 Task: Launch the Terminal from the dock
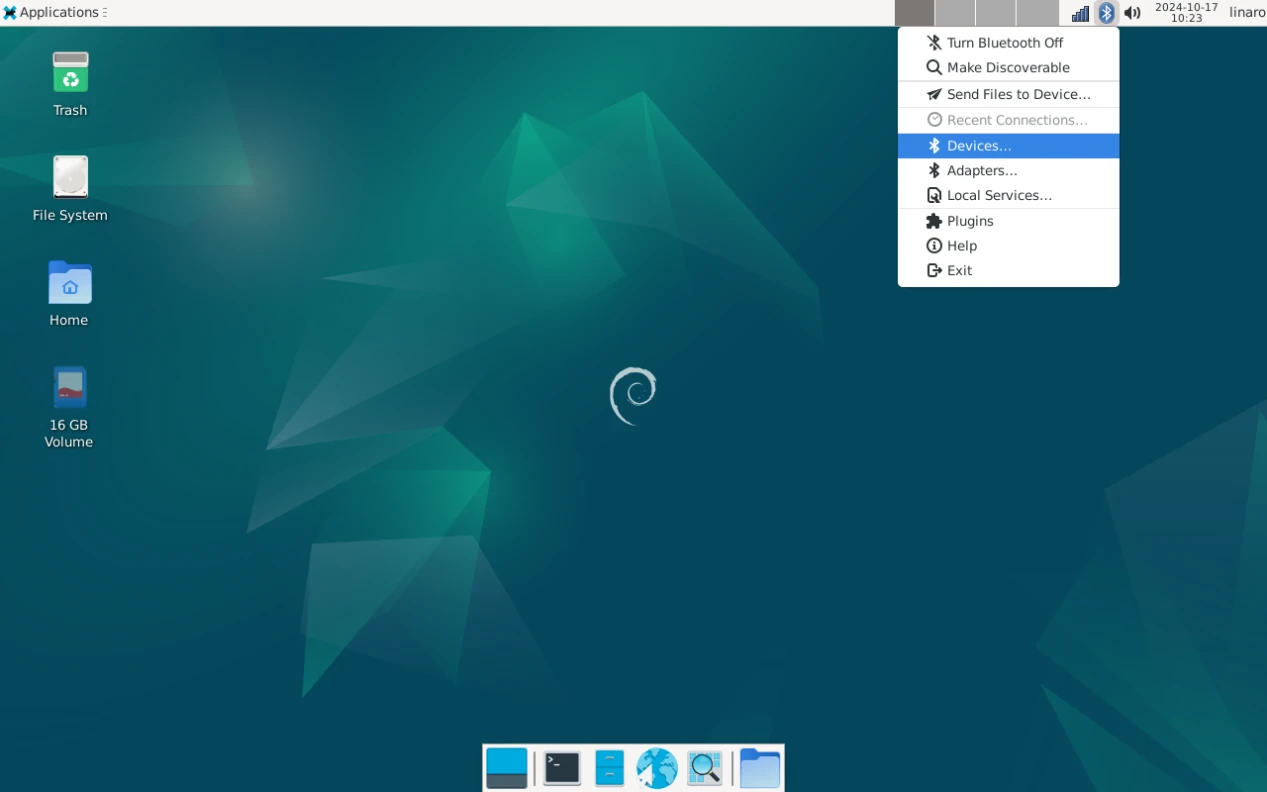[x=562, y=768]
